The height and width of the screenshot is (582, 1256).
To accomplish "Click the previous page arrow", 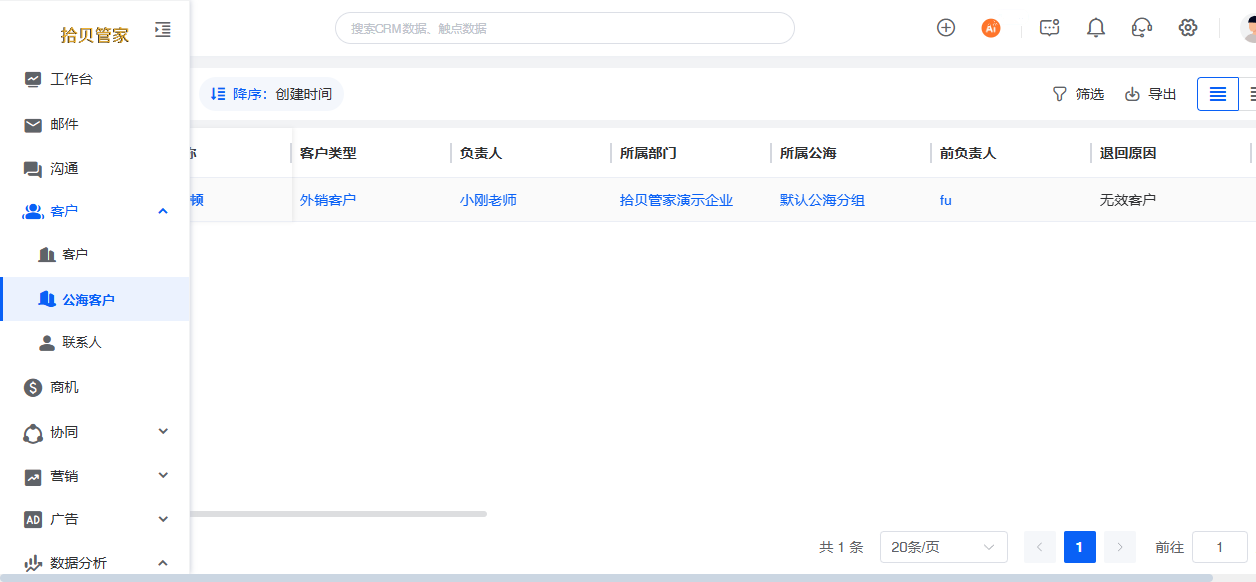I will [1040, 547].
